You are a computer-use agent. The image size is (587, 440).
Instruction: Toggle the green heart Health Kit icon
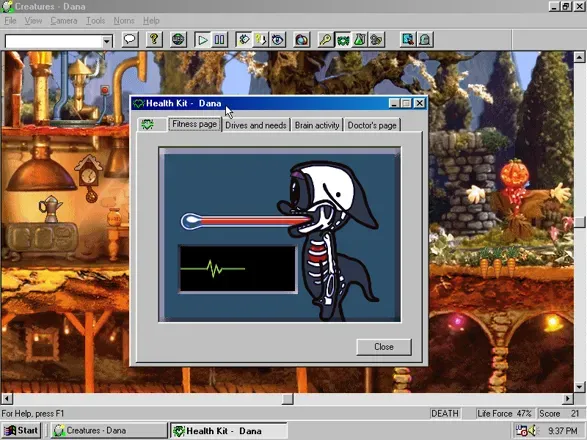pos(343,39)
